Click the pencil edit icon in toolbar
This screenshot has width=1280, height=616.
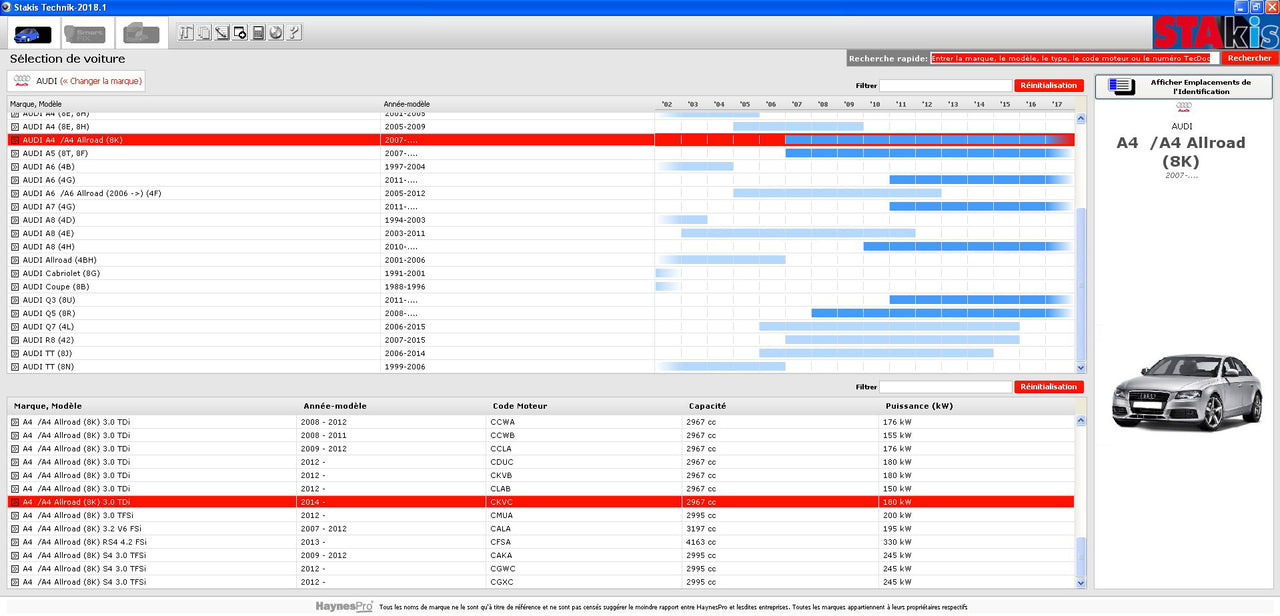(222, 33)
